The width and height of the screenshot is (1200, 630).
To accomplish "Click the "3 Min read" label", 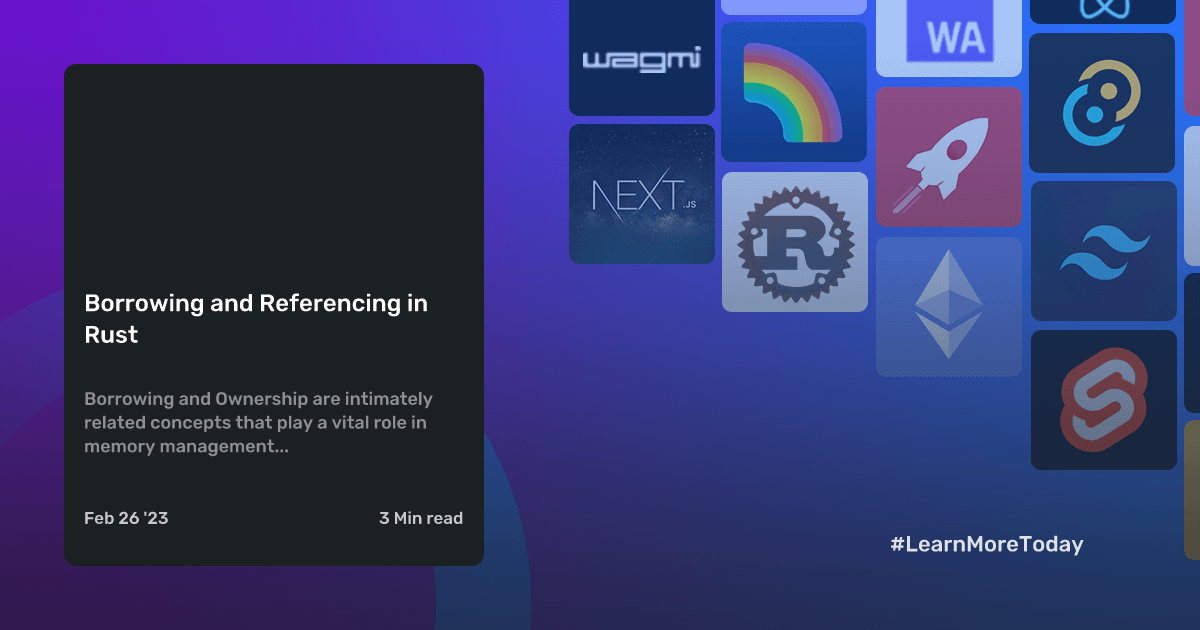I will click(421, 518).
